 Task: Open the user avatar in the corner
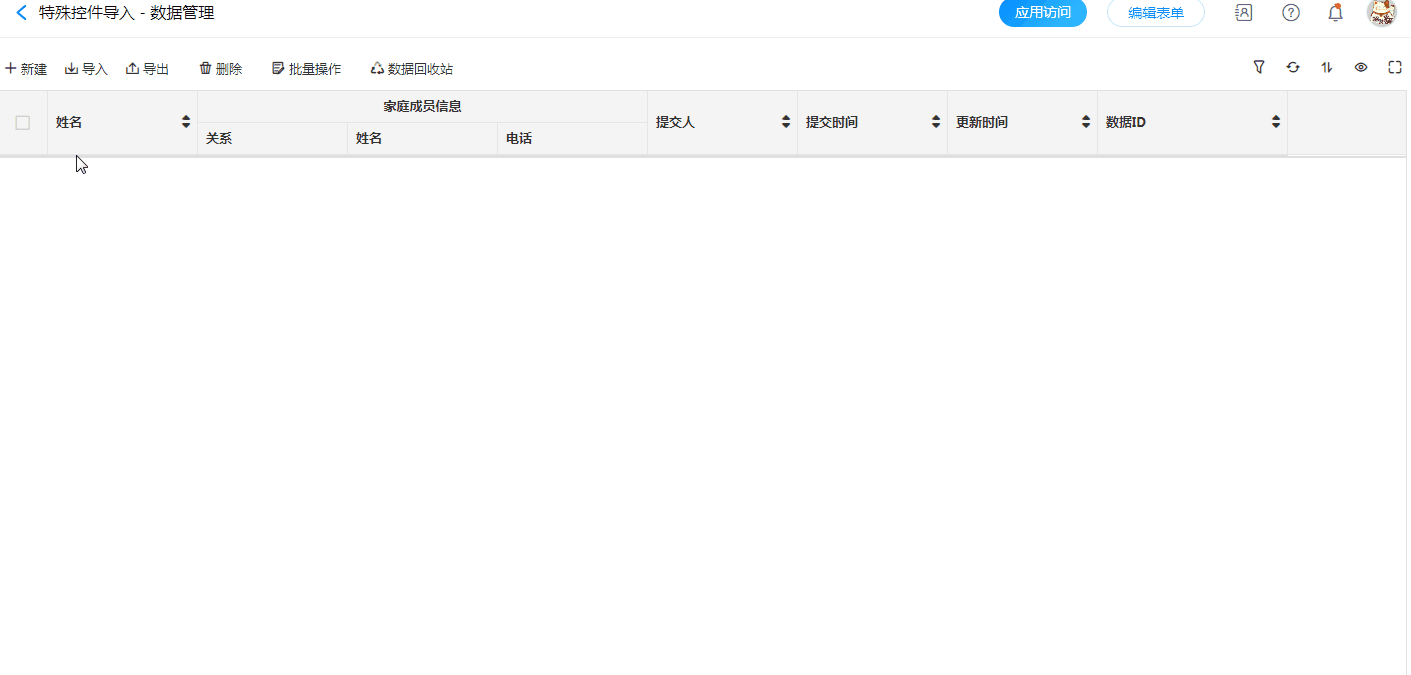(x=1382, y=13)
